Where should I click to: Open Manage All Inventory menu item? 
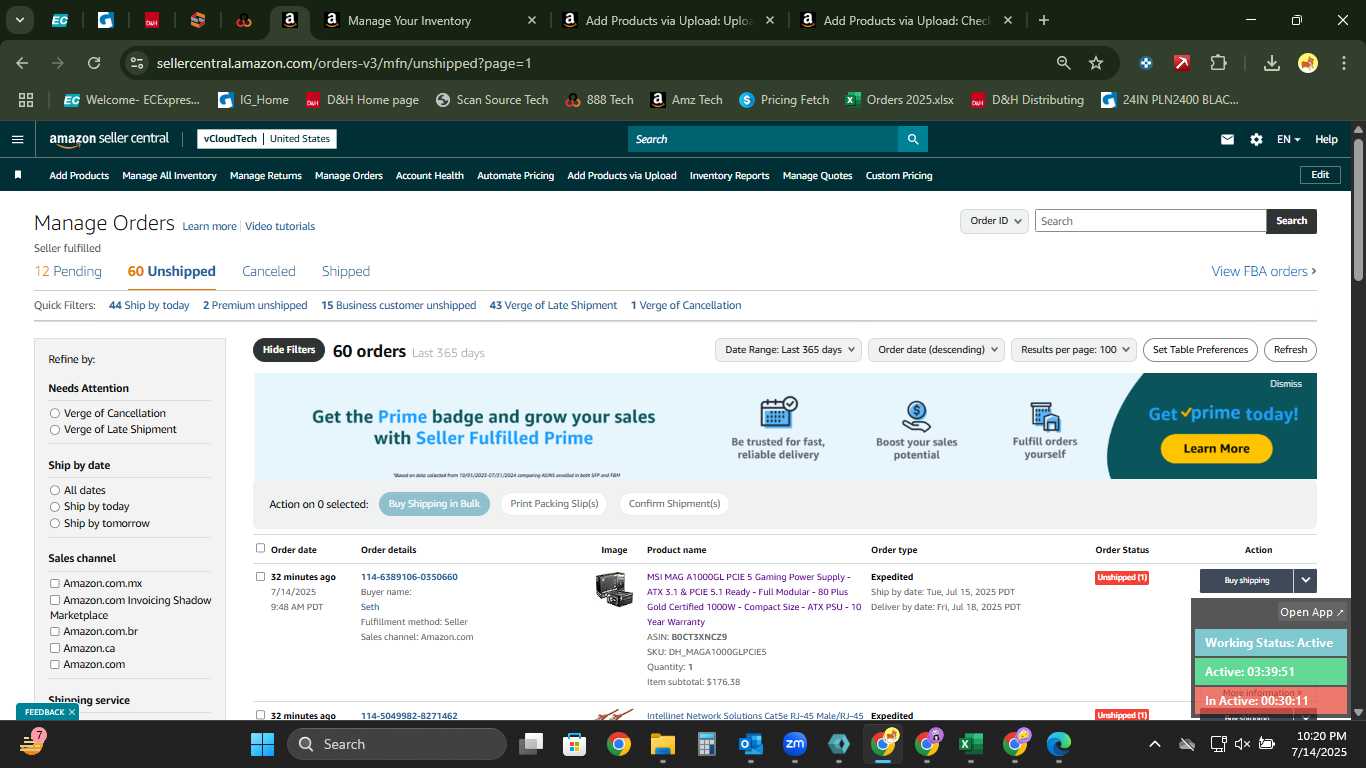[169, 175]
